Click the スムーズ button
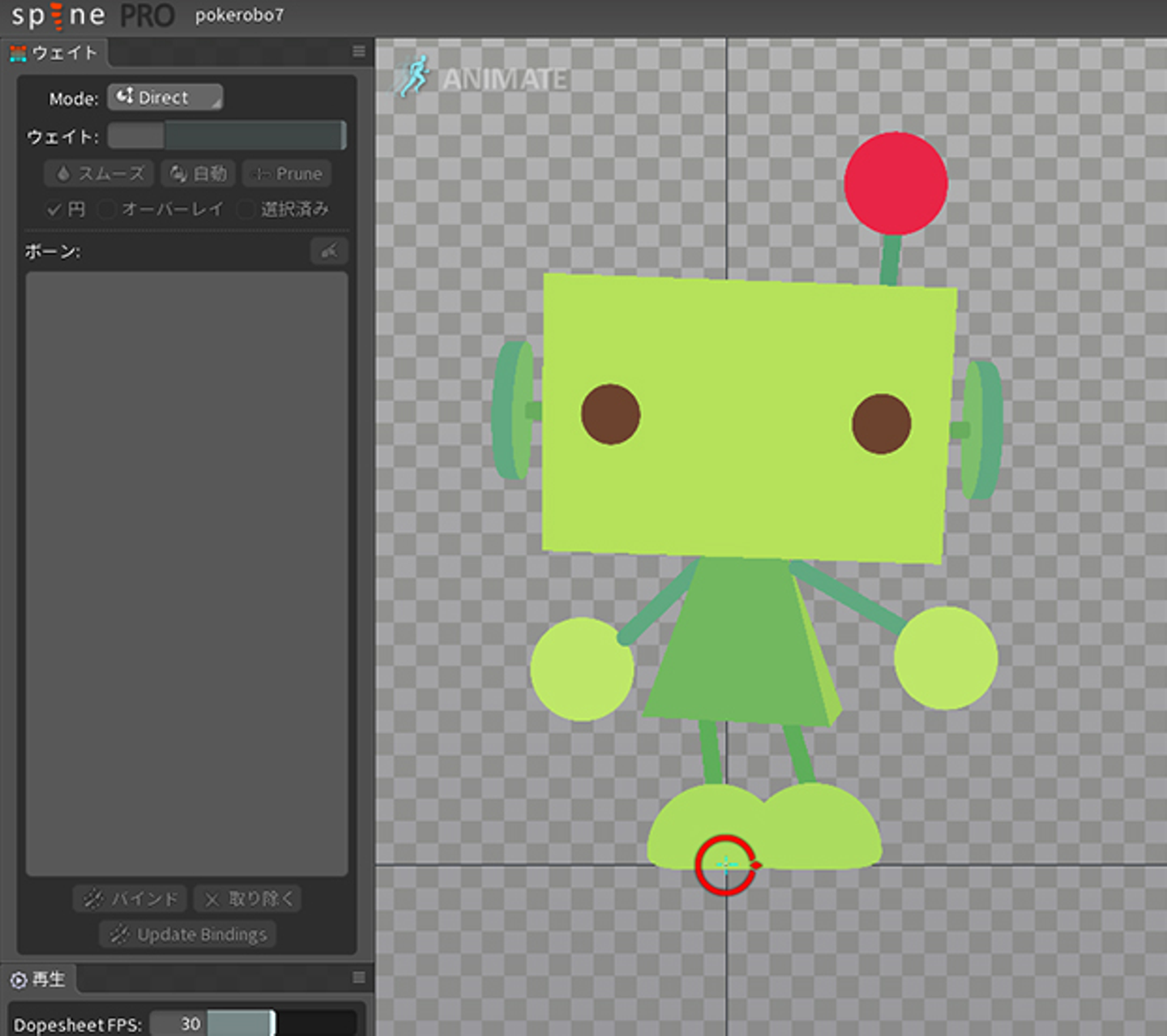 [x=99, y=173]
